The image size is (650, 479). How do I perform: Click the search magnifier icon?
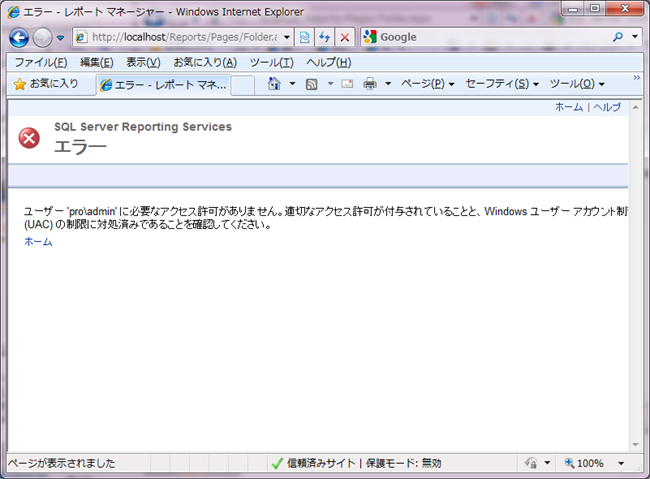point(619,37)
